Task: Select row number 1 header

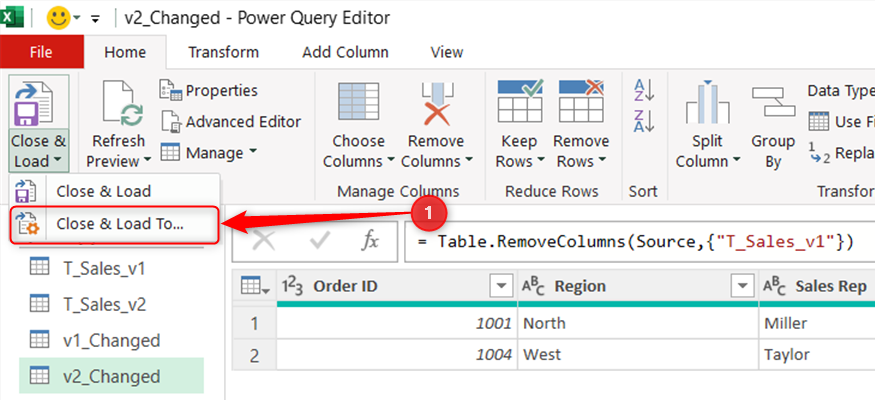Action: (254, 323)
